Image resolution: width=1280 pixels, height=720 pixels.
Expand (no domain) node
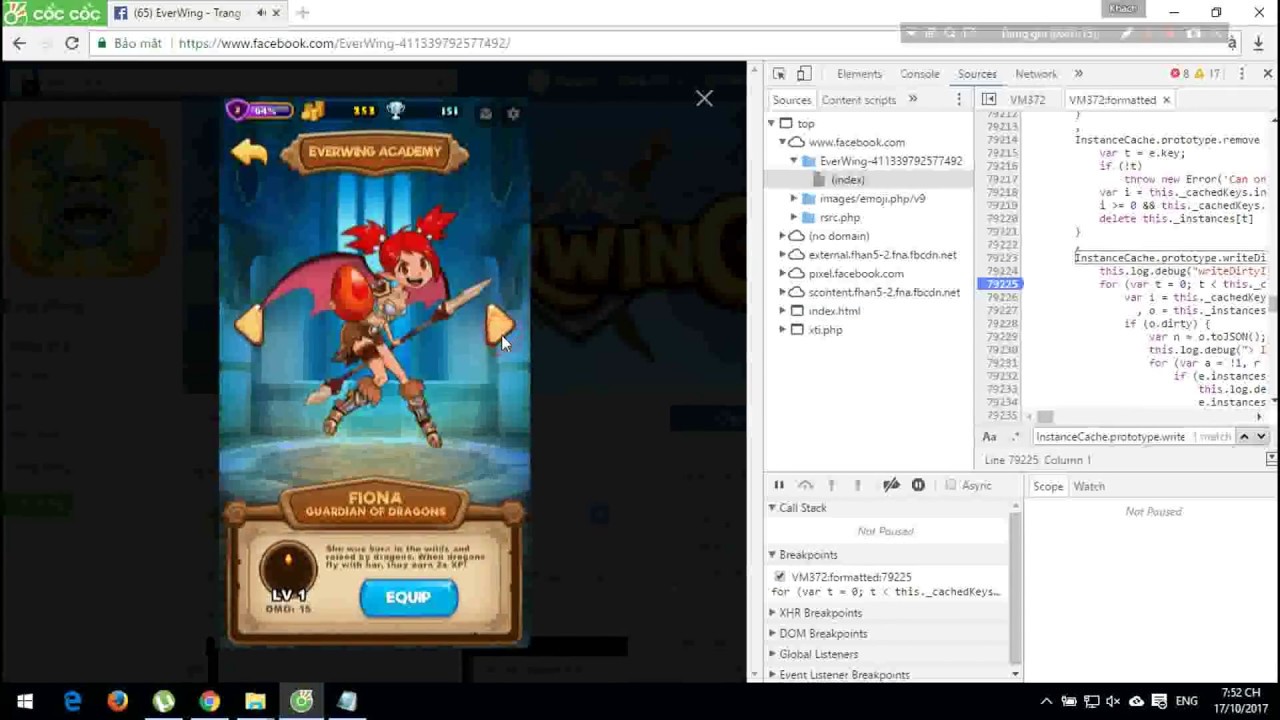pyautogui.click(x=783, y=236)
